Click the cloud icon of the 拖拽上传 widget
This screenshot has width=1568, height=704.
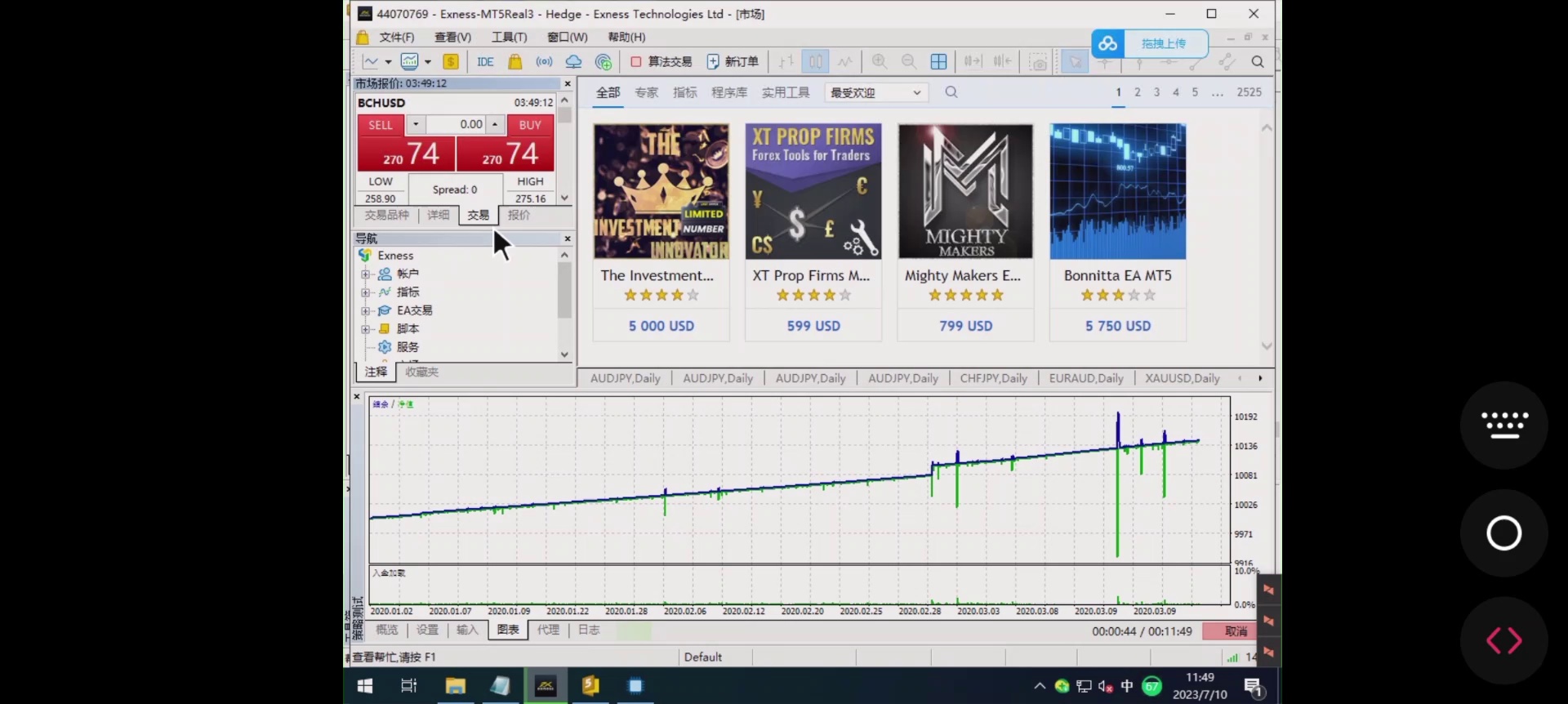1108,43
